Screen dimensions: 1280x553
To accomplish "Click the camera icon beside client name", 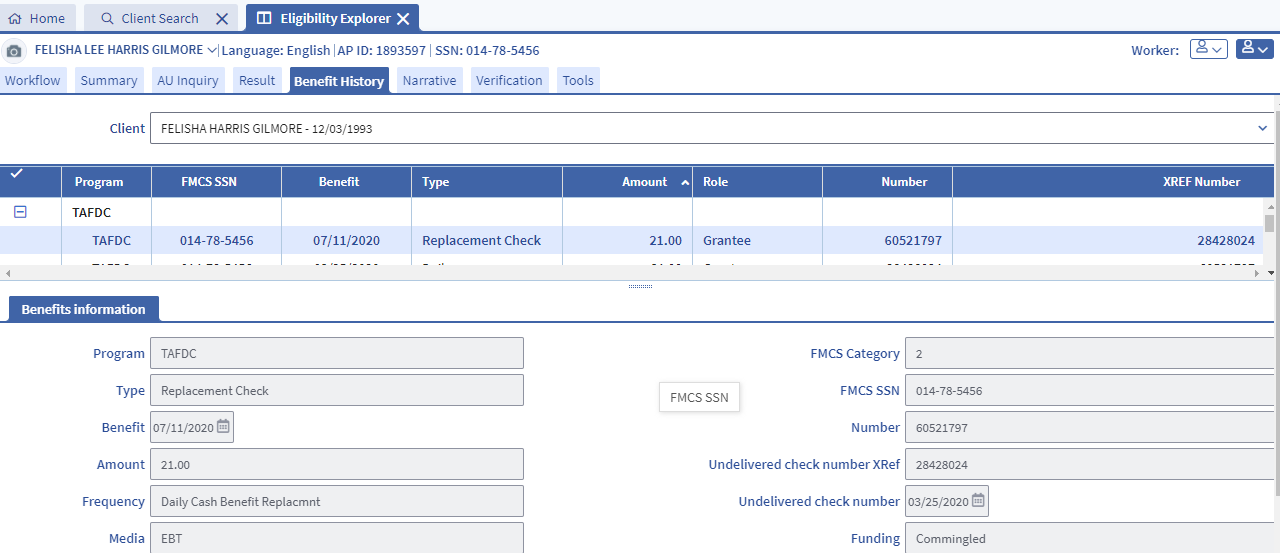I will pos(14,51).
